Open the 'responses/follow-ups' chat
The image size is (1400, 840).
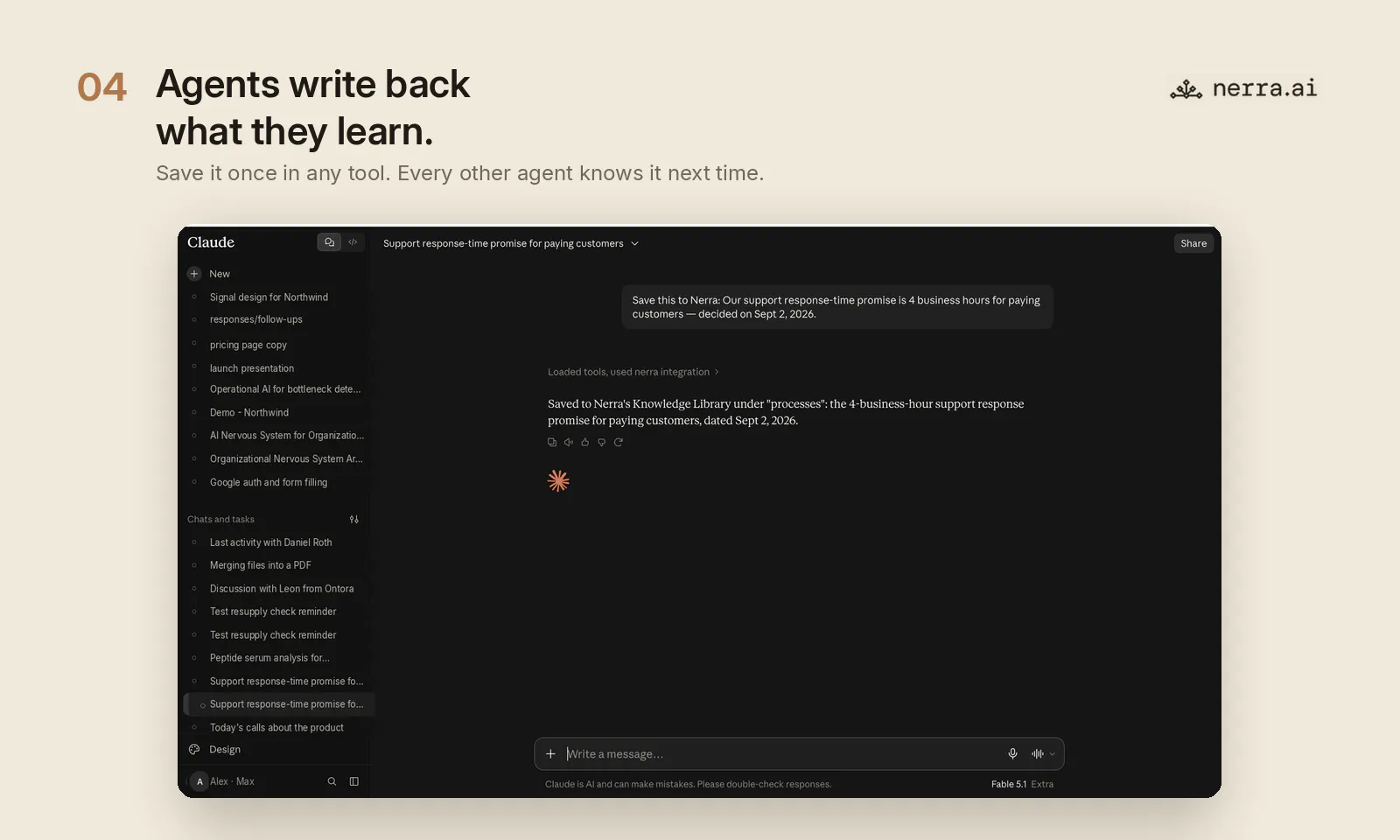pos(256,319)
